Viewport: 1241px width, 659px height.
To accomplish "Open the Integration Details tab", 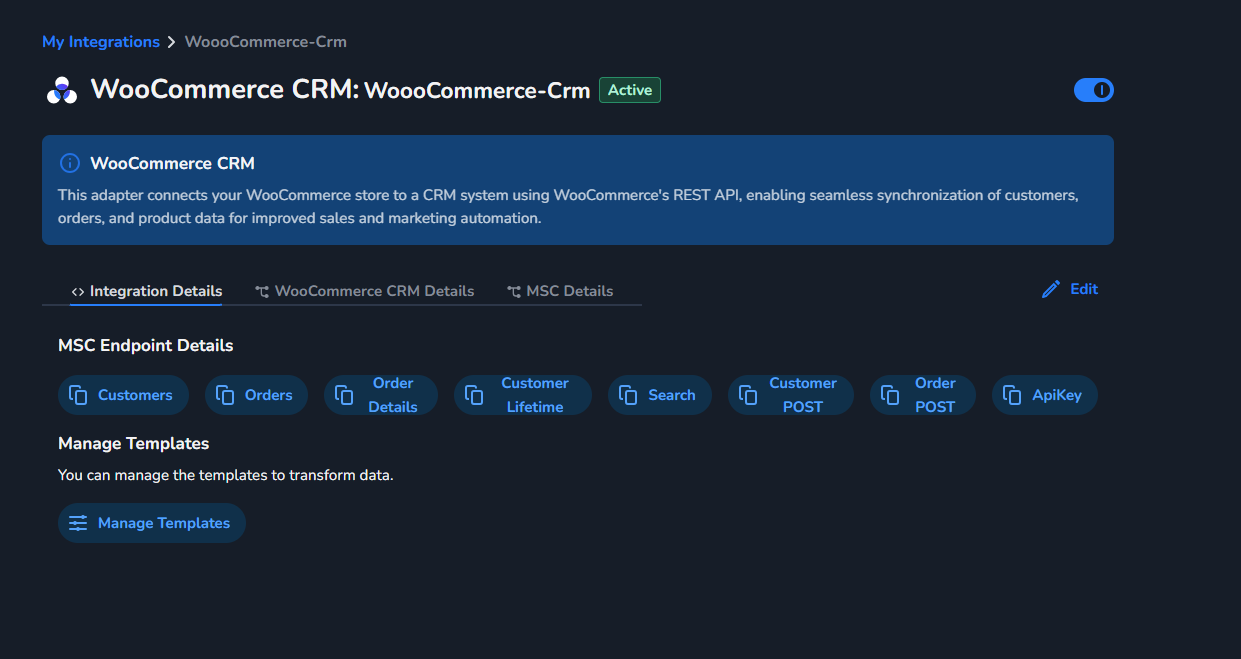I will click(x=146, y=291).
